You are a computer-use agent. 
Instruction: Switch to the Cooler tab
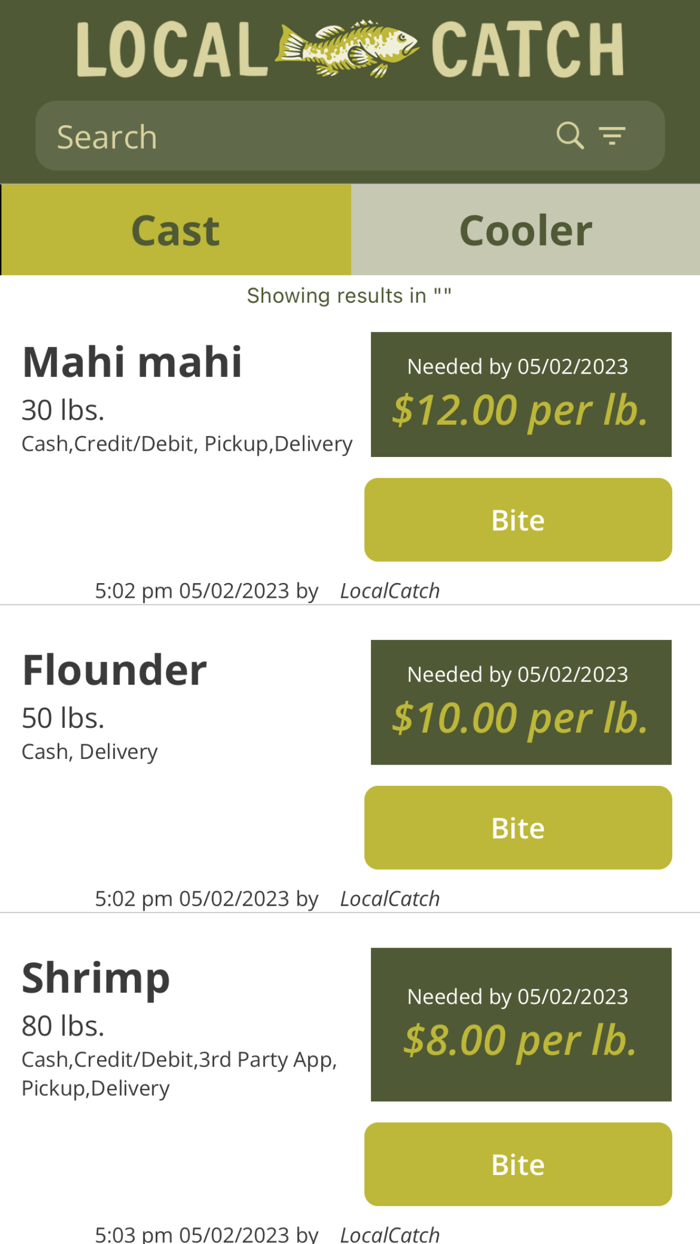[525, 229]
